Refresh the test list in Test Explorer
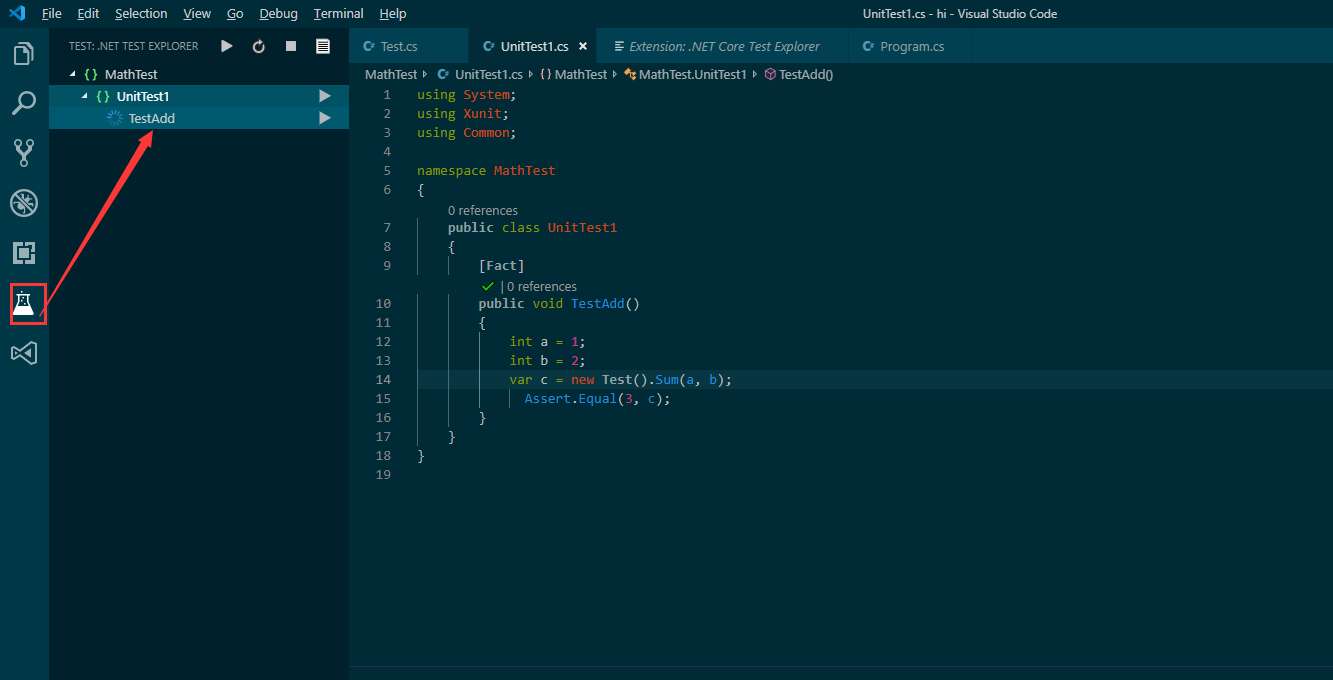Viewport: 1333px width, 680px height. [259, 46]
